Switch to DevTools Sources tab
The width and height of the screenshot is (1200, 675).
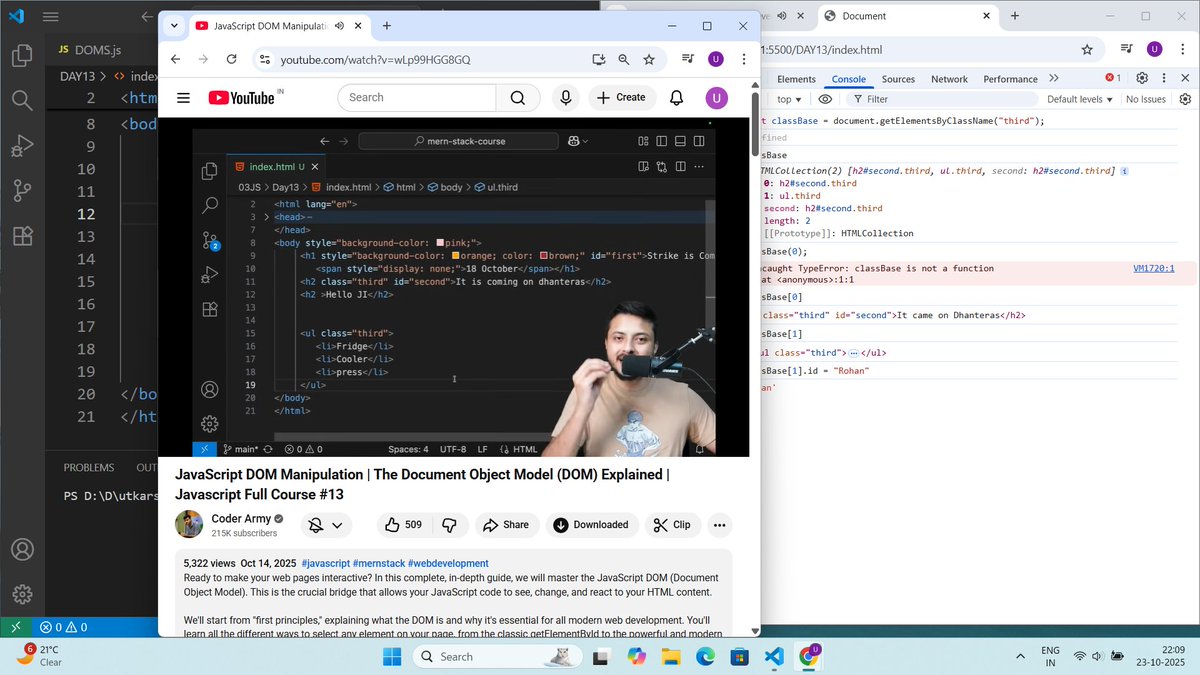pos(898,79)
